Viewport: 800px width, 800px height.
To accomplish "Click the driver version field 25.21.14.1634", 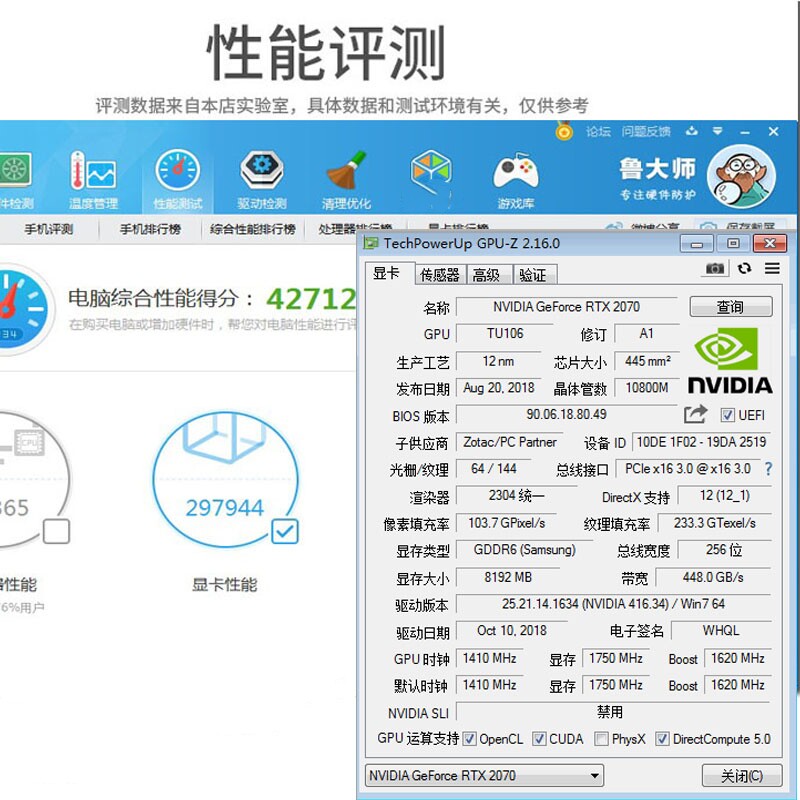I will [613, 604].
